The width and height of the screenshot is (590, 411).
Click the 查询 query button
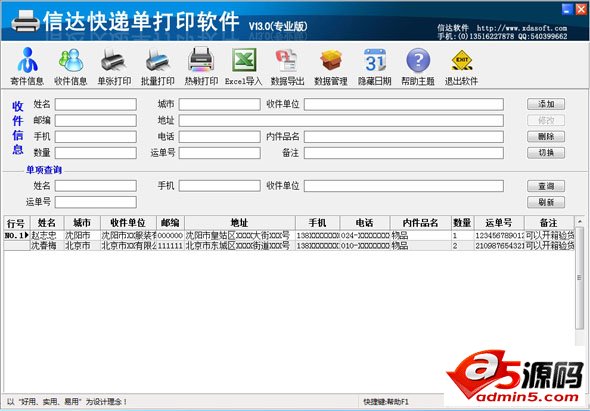tap(546, 186)
